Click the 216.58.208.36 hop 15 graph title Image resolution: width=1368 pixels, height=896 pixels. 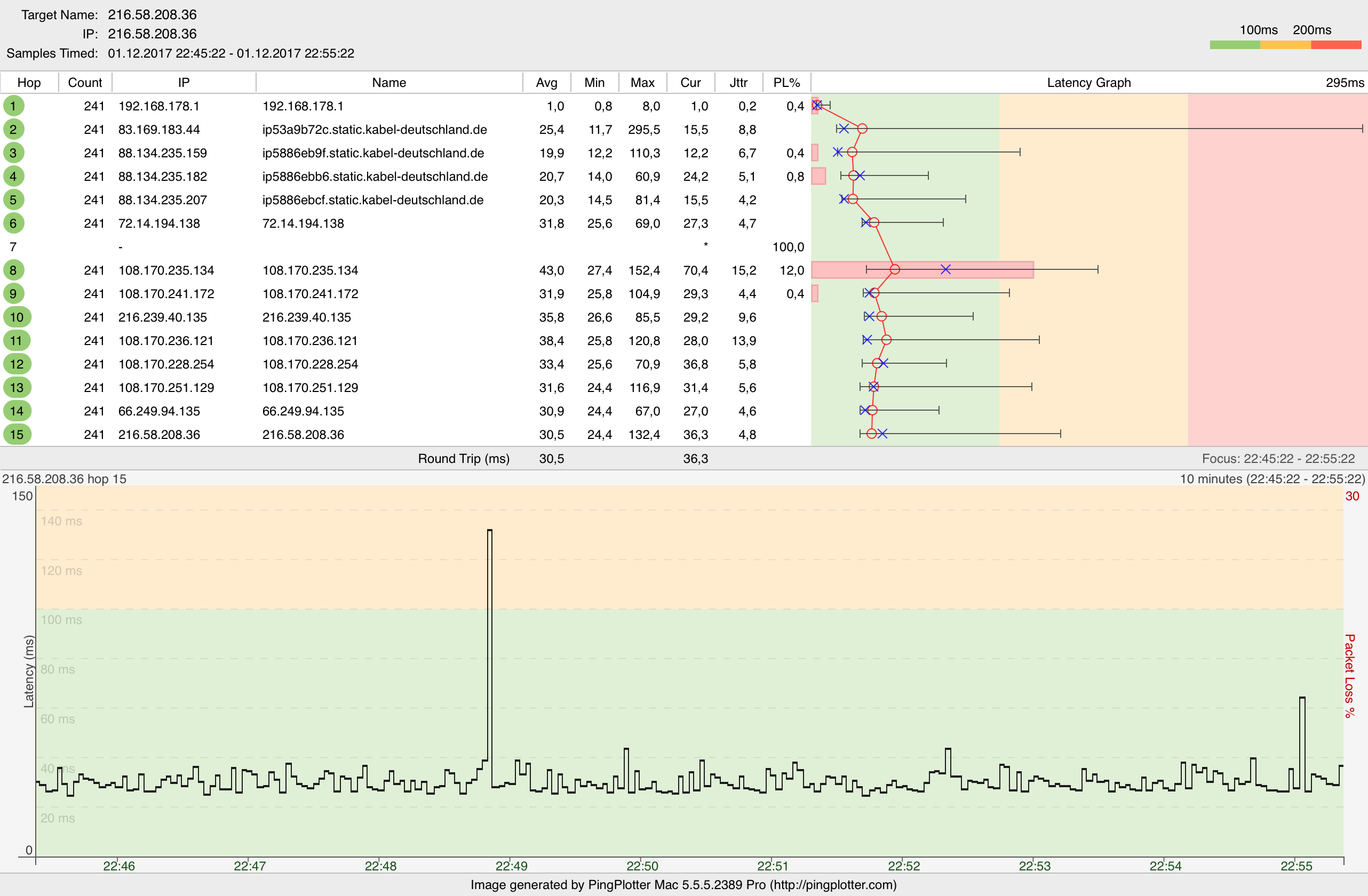65,479
